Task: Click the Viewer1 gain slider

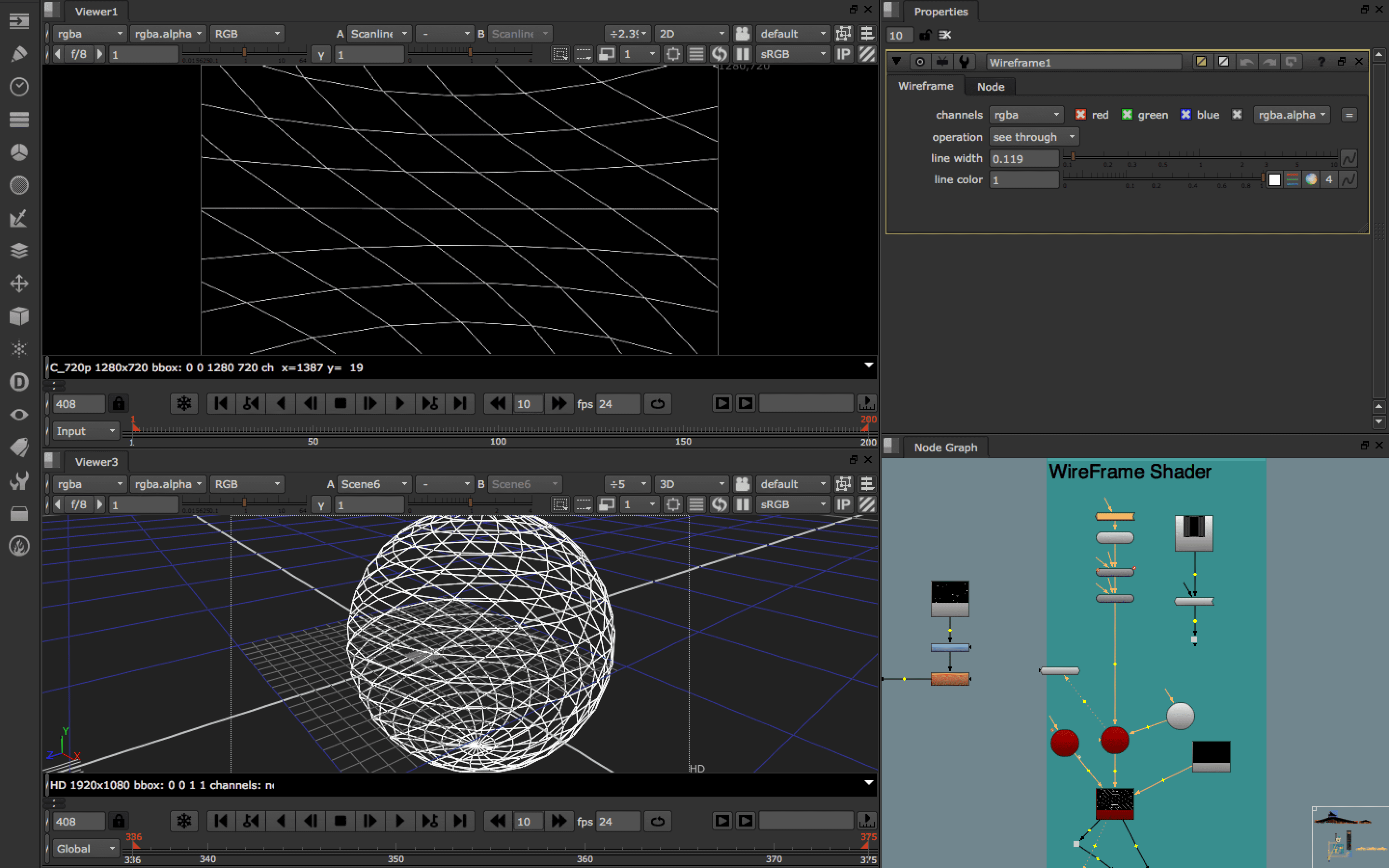Action: [x=244, y=54]
